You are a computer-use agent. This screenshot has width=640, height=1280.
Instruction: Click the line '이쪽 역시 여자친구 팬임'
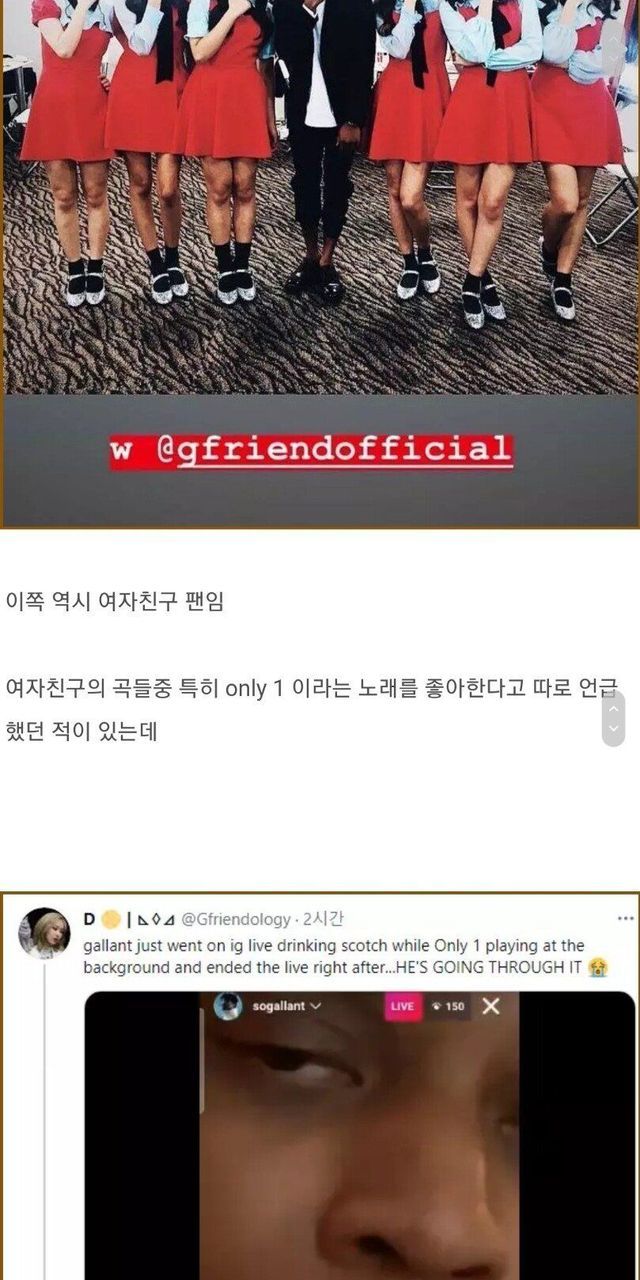tap(115, 602)
